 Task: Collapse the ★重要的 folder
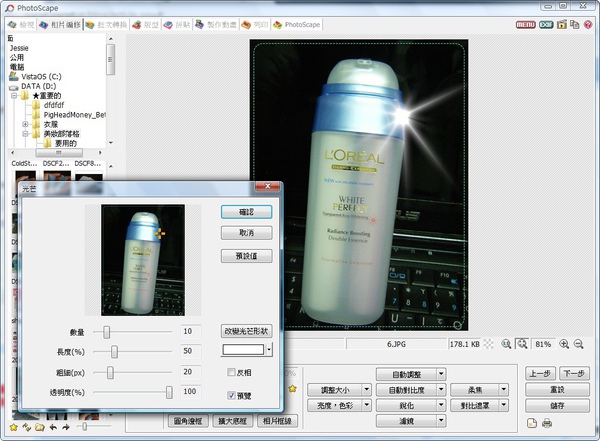(14, 95)
